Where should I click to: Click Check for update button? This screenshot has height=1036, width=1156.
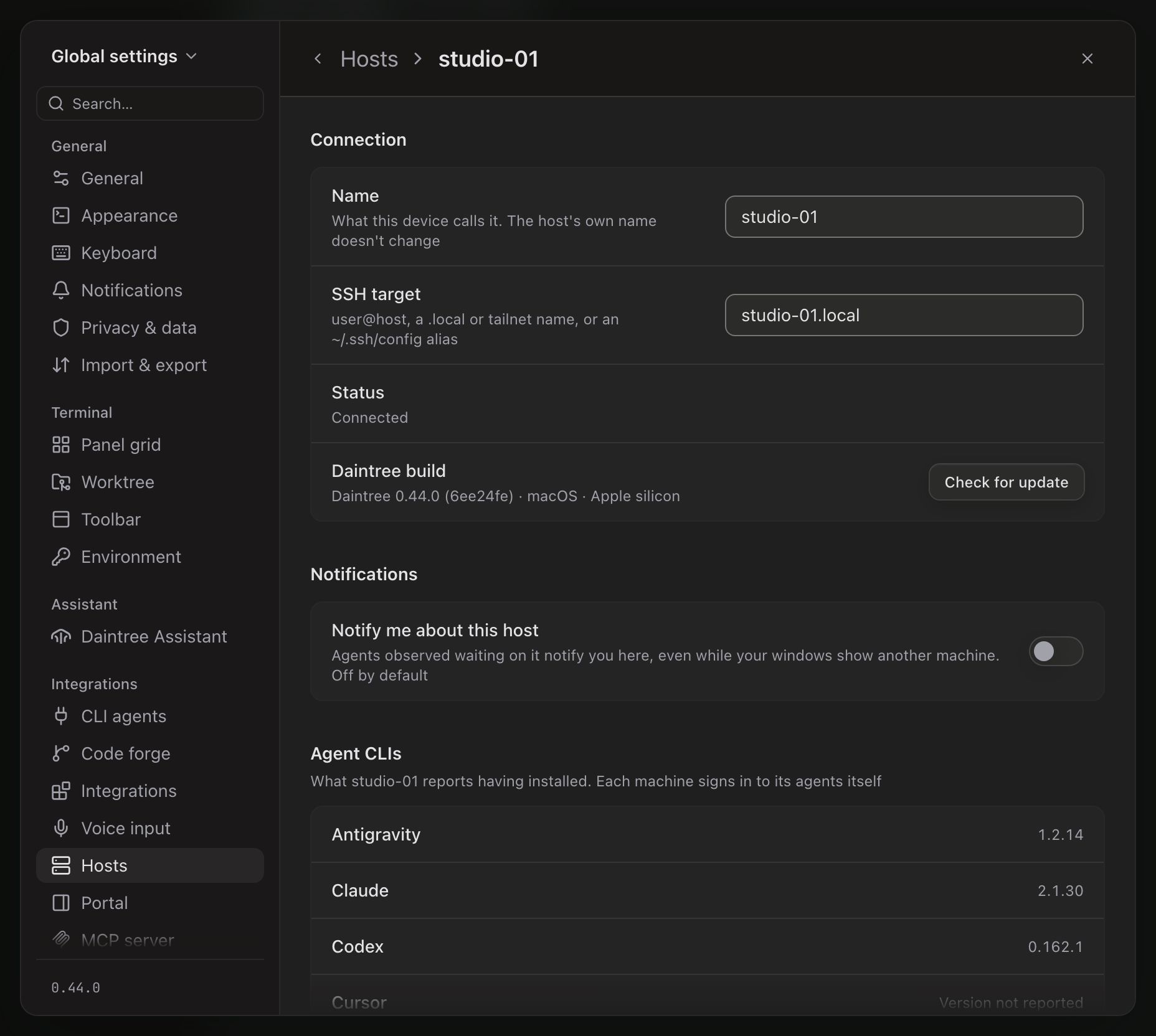click(1007, 482)
